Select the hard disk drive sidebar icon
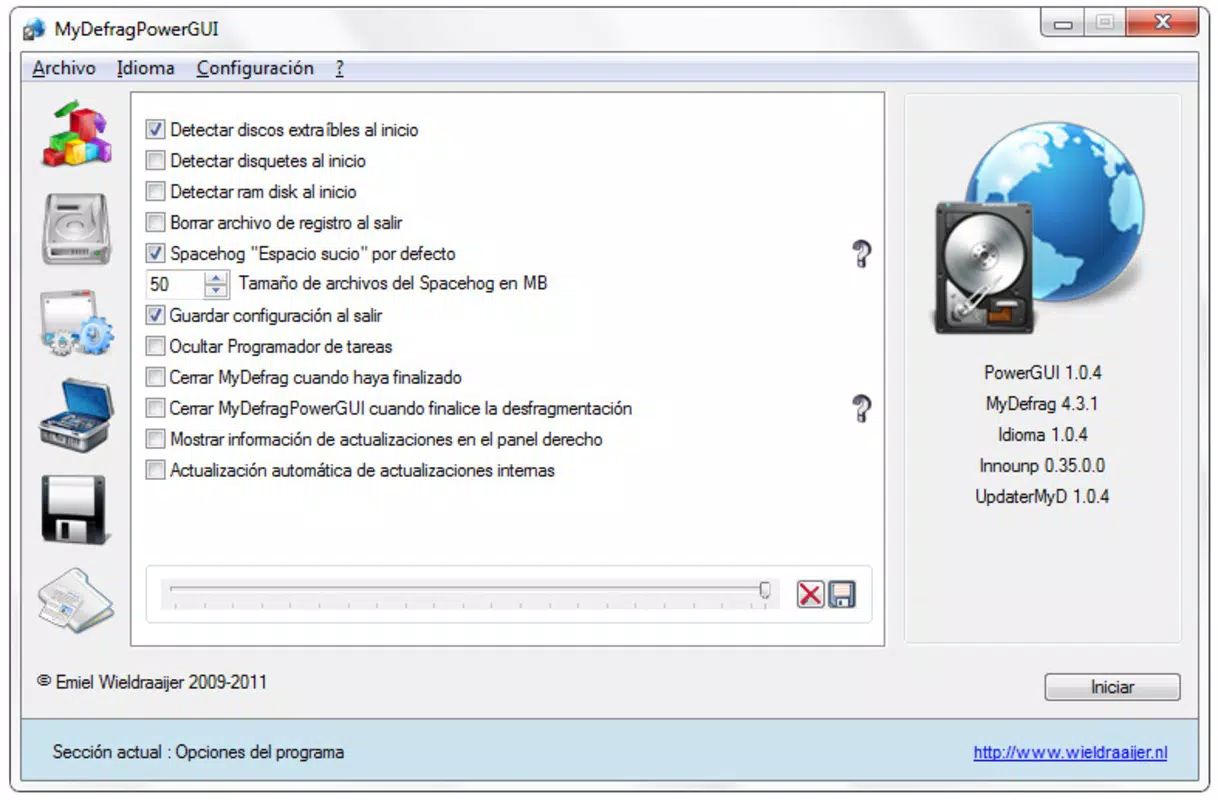This screenshot has width=1218, height=800. point(76,230)
